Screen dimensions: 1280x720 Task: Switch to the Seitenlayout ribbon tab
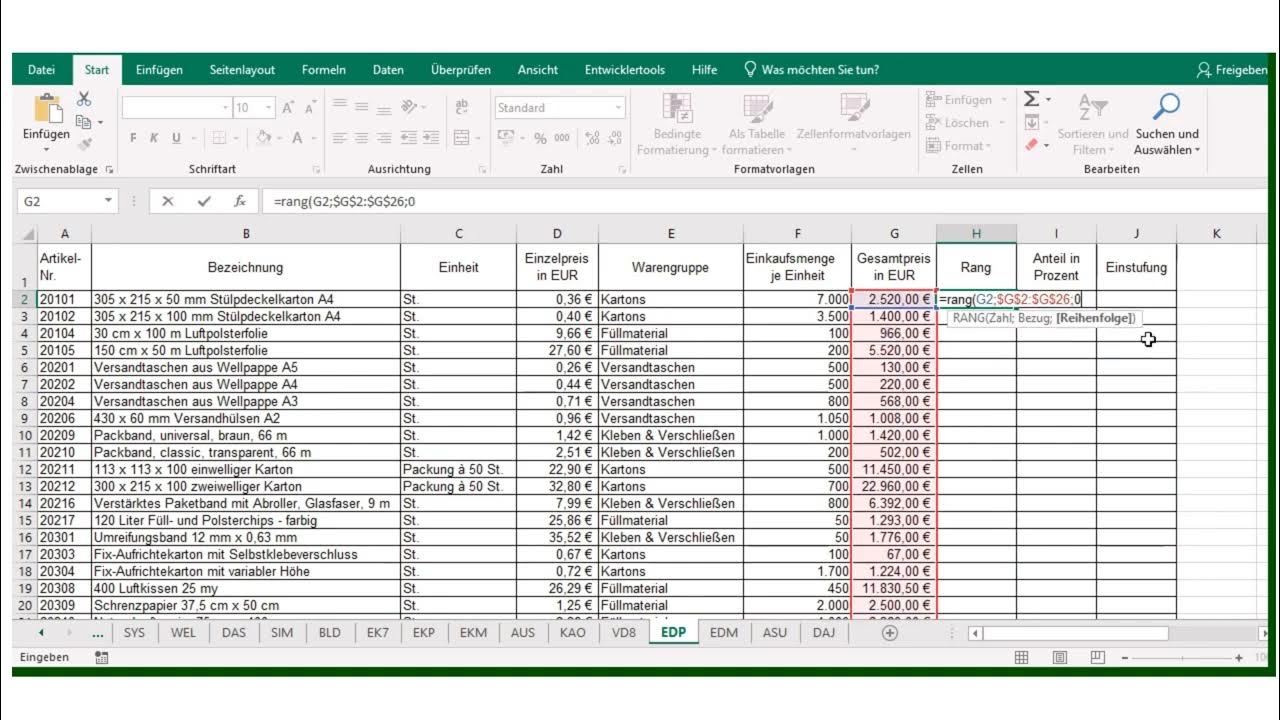point(242,70)
